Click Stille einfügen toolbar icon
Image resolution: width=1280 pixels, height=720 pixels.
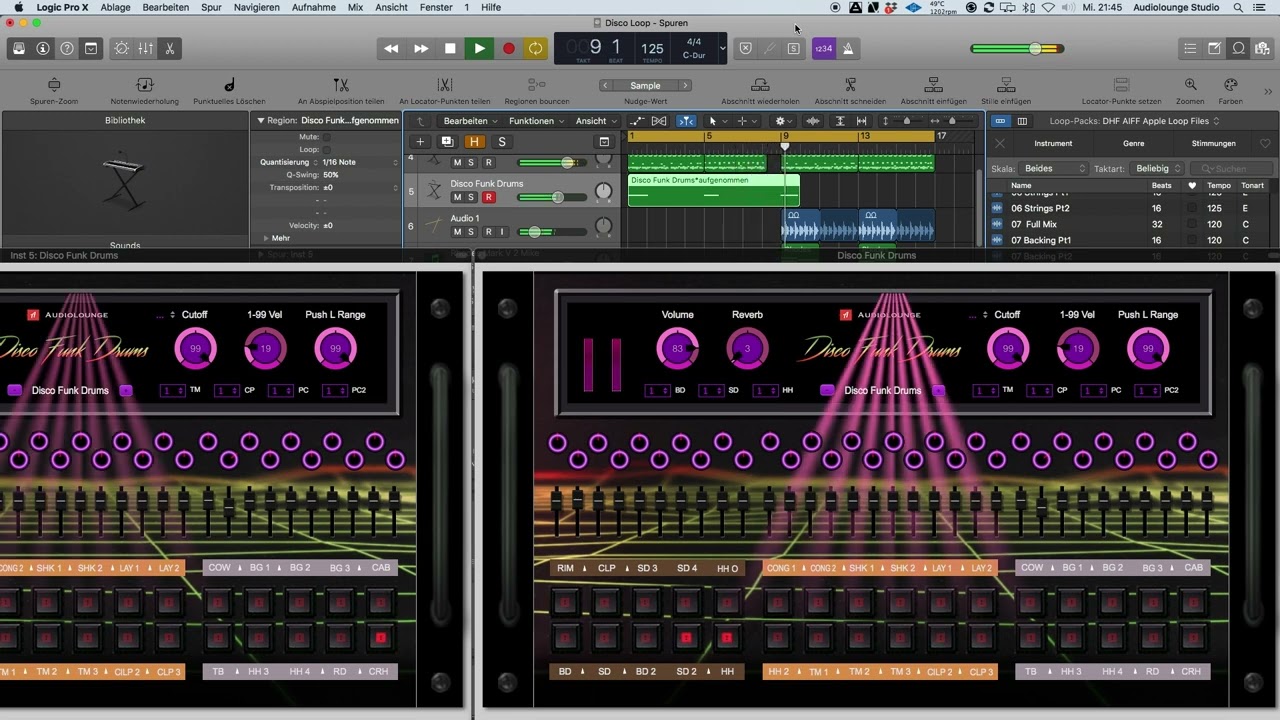click(x=1006, y=86)
